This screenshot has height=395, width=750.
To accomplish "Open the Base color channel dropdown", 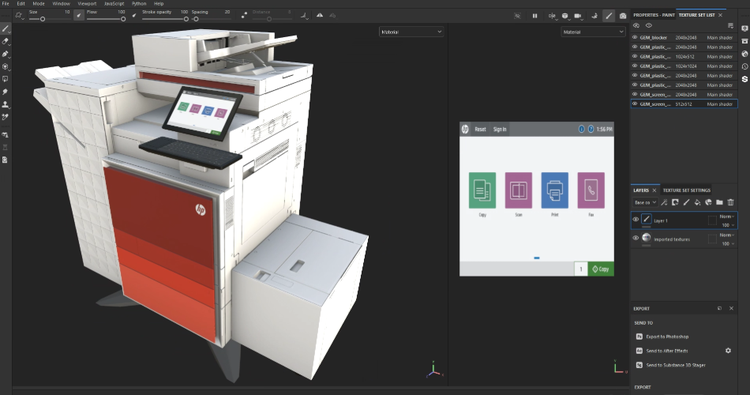I will click(x=645, y=202).
